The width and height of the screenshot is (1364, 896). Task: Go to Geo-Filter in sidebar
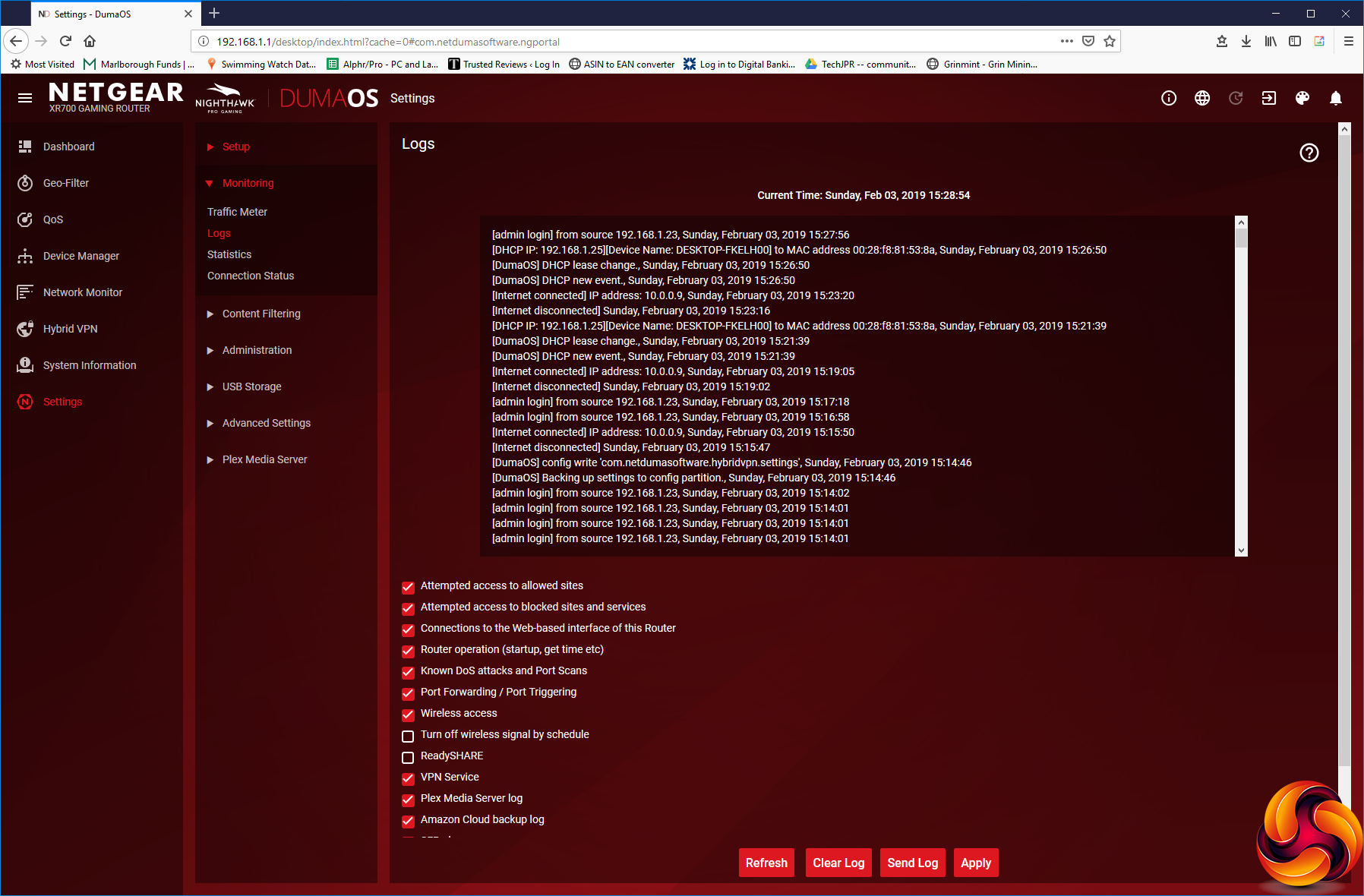click(66, 183)
